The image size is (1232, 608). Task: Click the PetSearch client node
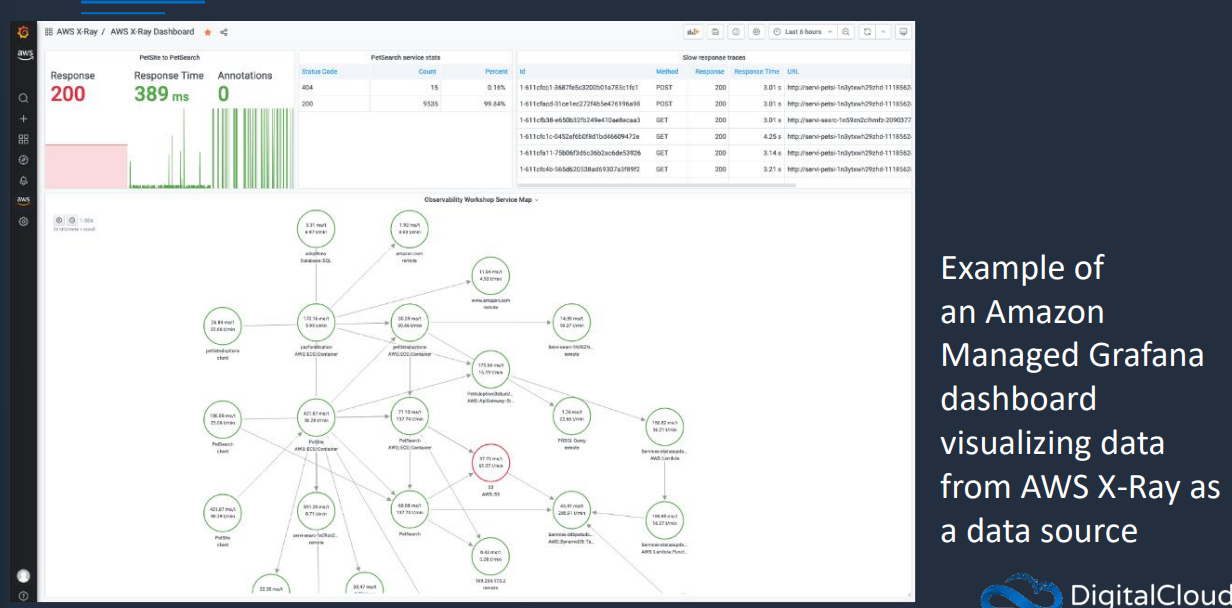point(222,418)
